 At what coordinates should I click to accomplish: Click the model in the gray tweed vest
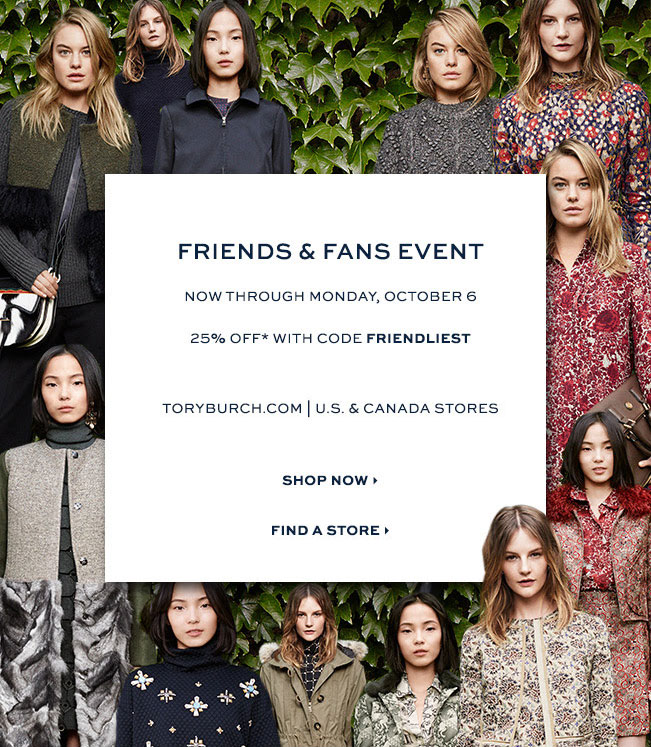pos(52,462)
